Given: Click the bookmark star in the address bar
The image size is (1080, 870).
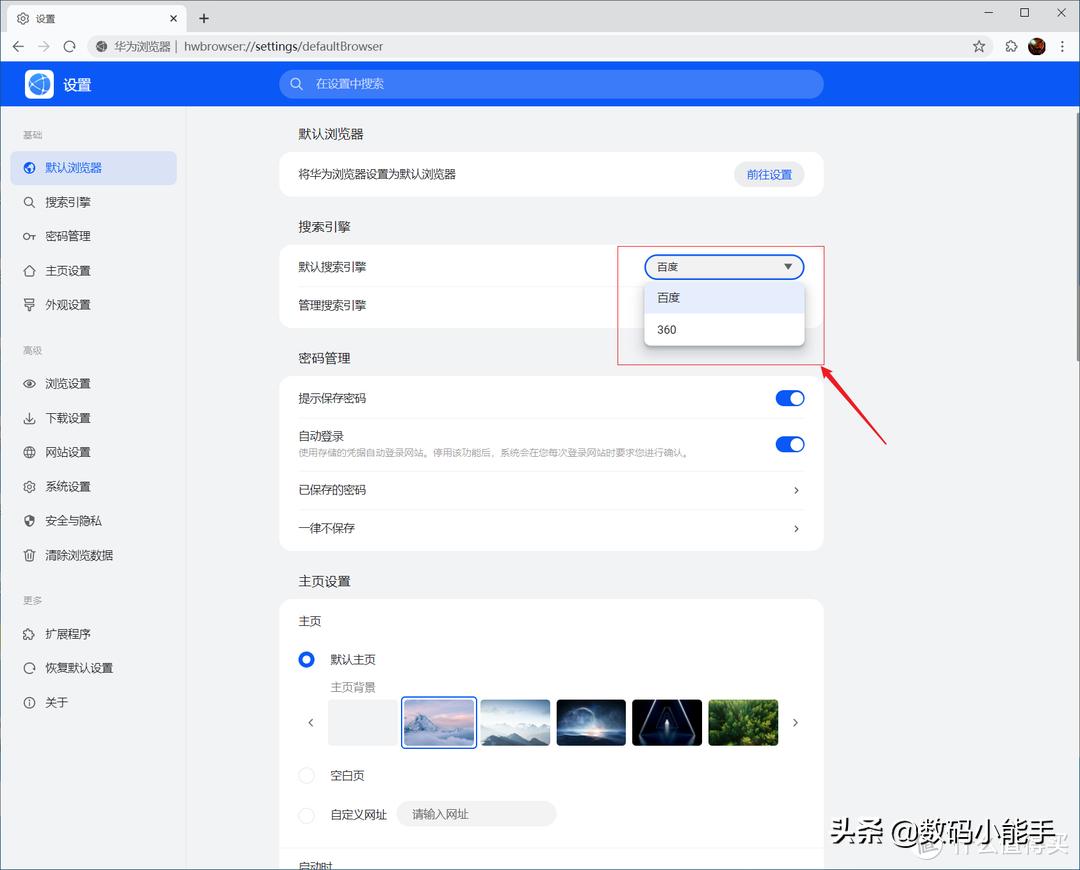Looking at the screenshot, I should (978, 46).
